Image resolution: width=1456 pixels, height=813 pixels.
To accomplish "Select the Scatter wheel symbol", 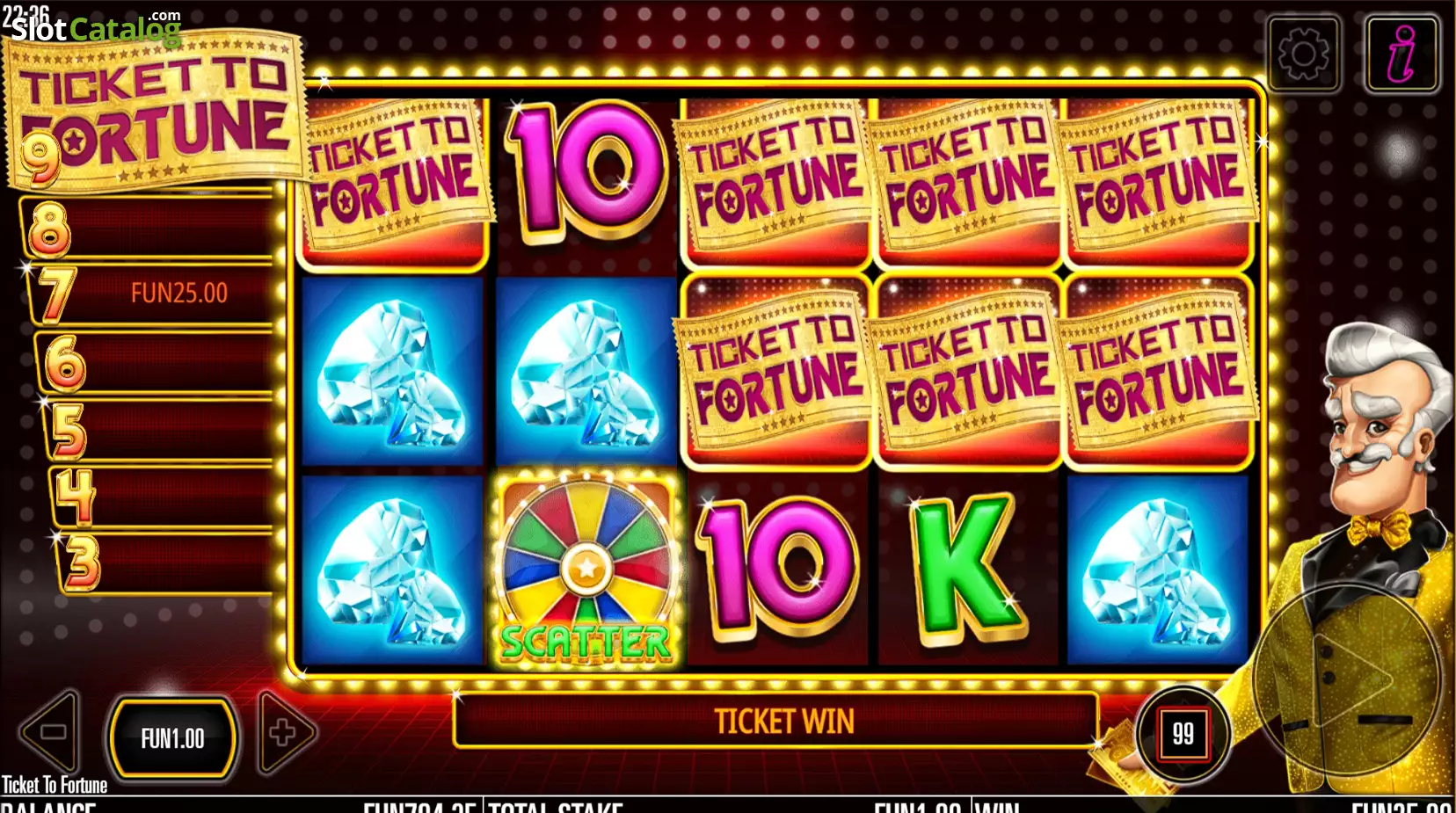I will click(x=586, y=570).
